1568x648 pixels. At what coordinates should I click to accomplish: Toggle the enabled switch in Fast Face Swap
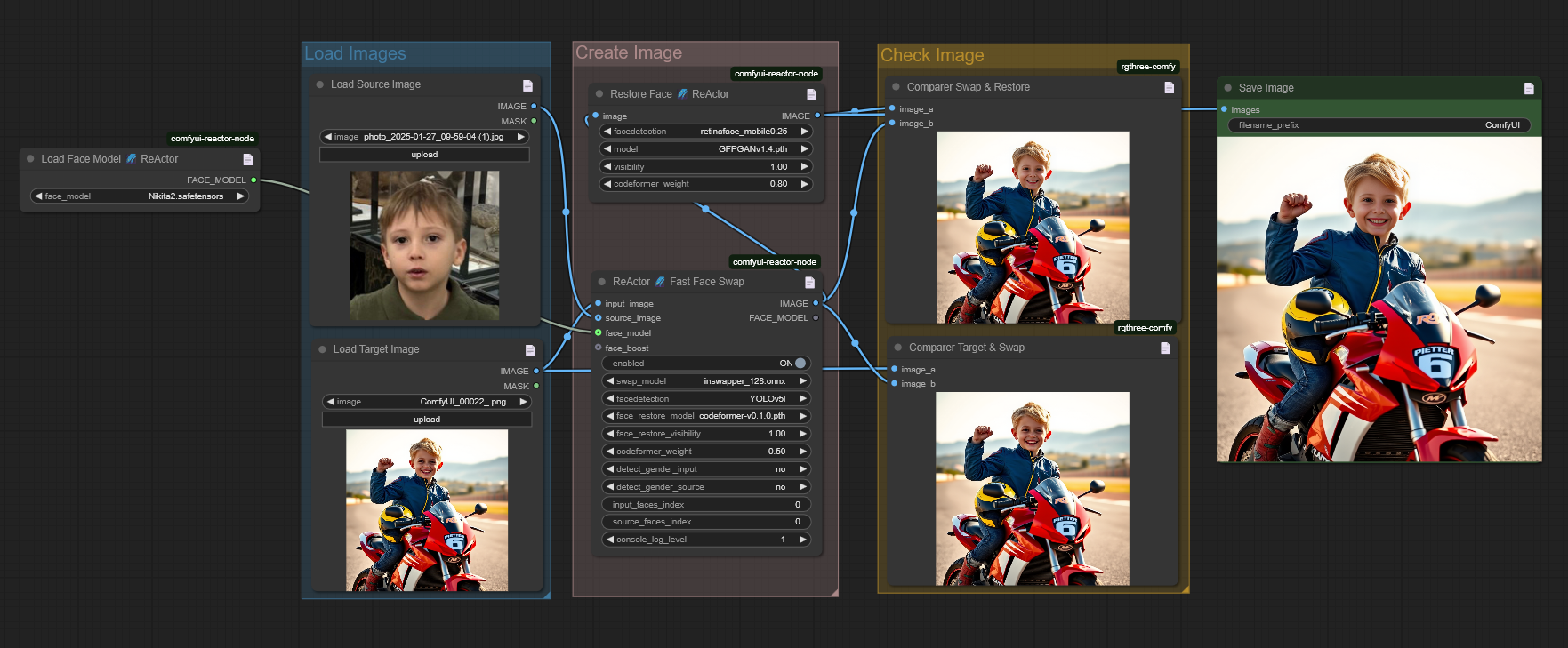800,364
